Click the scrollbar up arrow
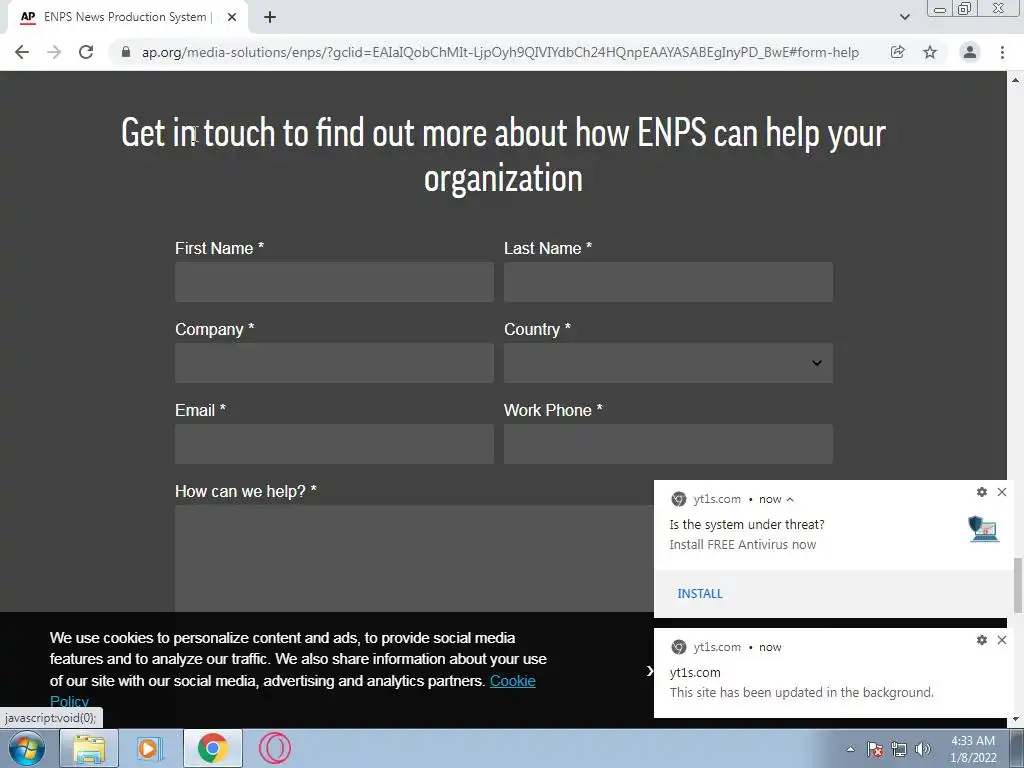Image resolution: width=1024 pixels, height=768 pixels. [1016, 80]
